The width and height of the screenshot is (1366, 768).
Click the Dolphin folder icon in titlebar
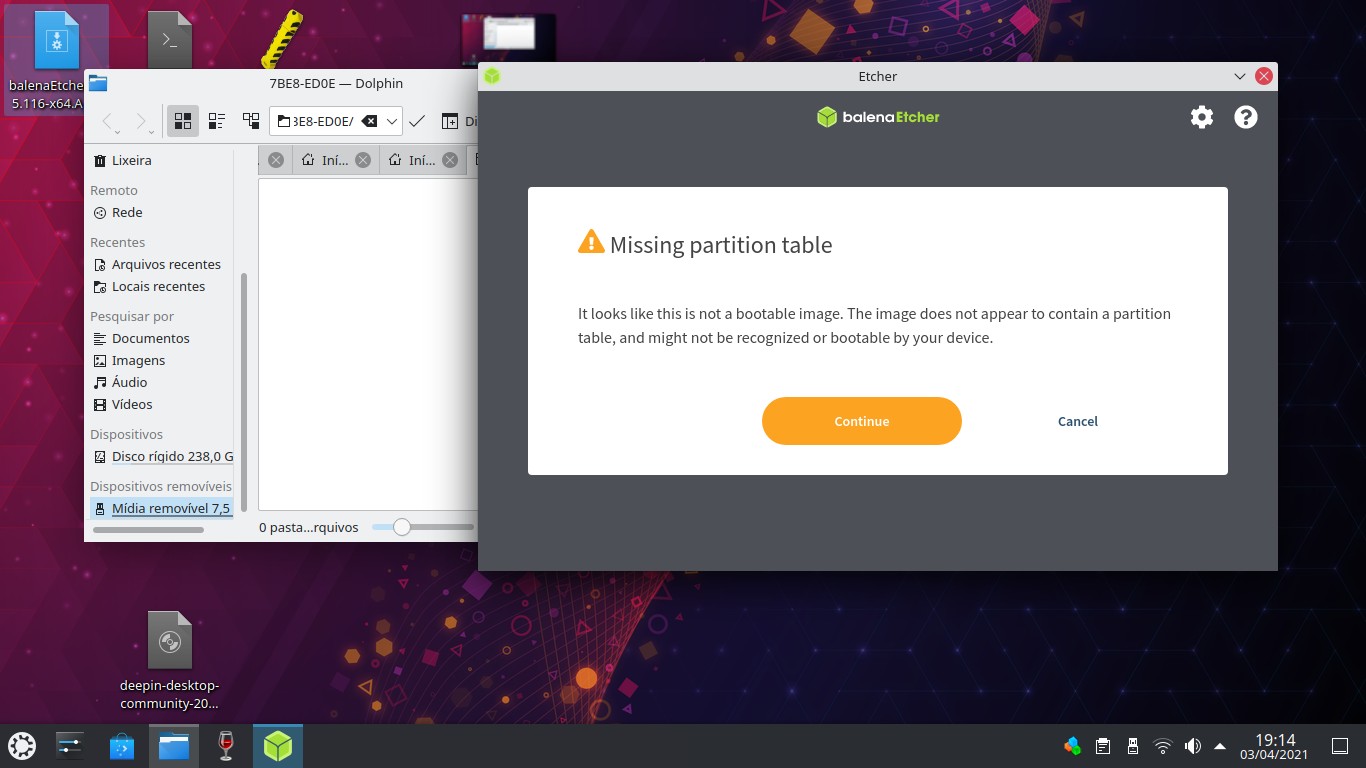[98, 83]
